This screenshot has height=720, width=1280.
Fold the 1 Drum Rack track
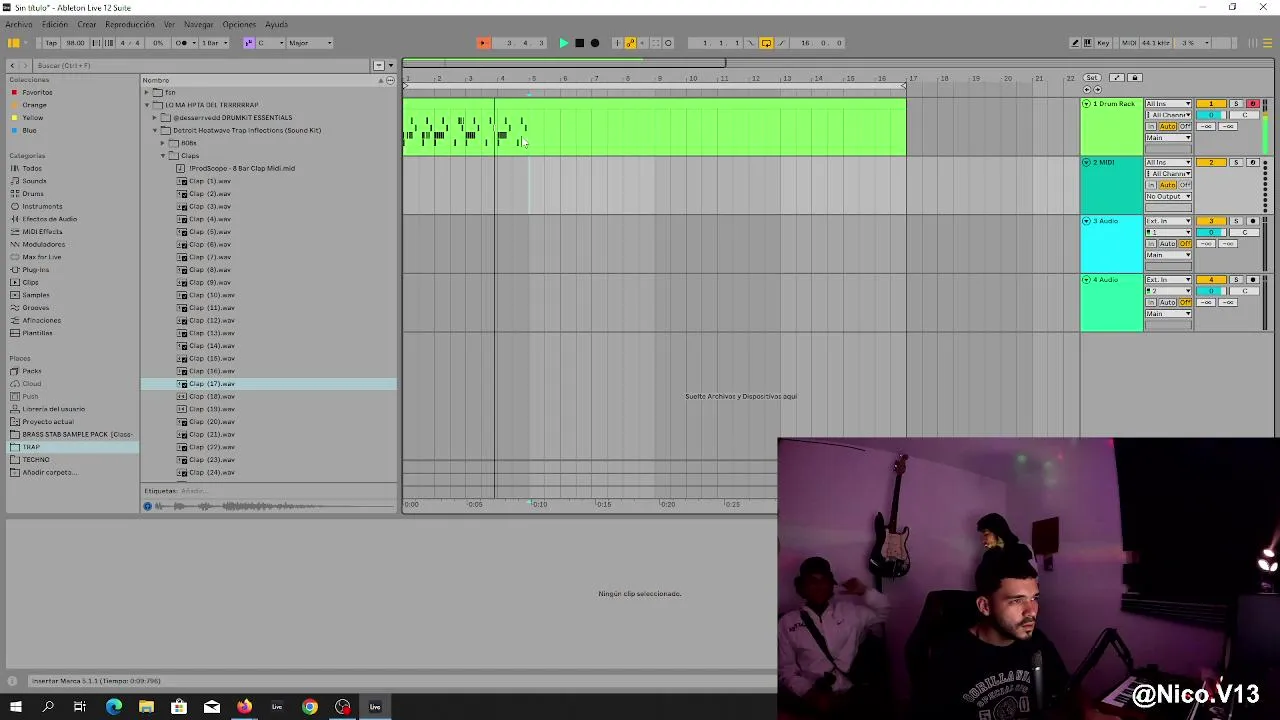tap(1087, 104)
